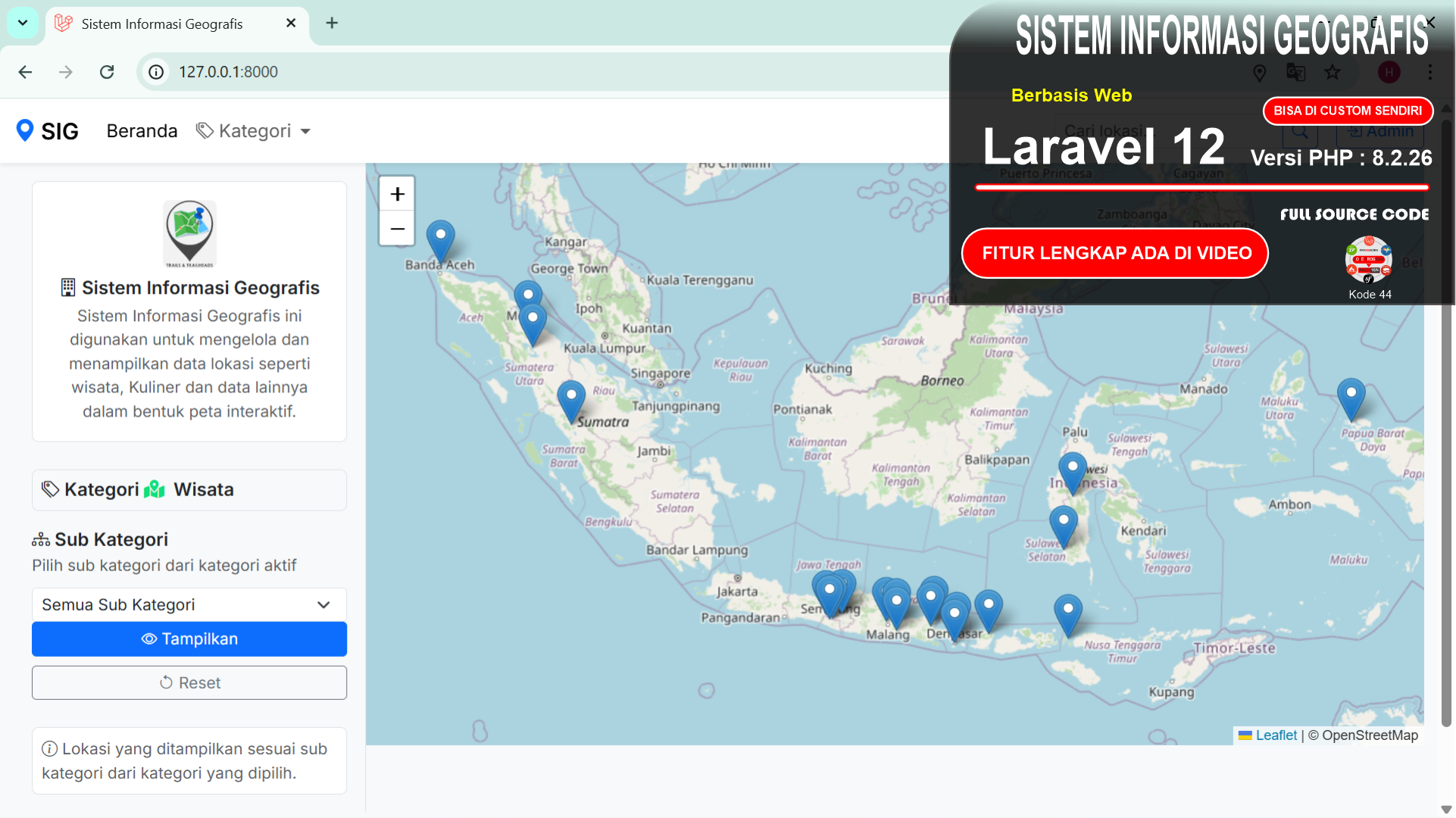
Task: View site information icon
Action: point(156,72)
